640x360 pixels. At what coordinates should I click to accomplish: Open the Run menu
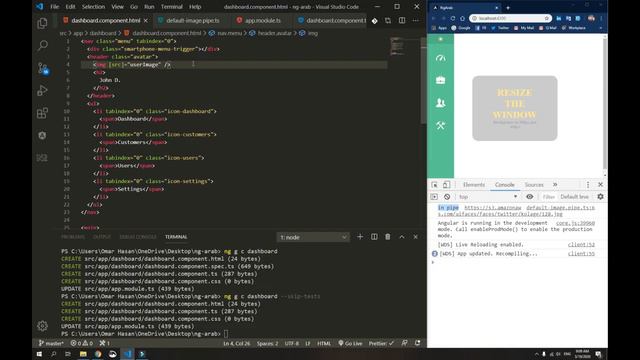[149, 7]
